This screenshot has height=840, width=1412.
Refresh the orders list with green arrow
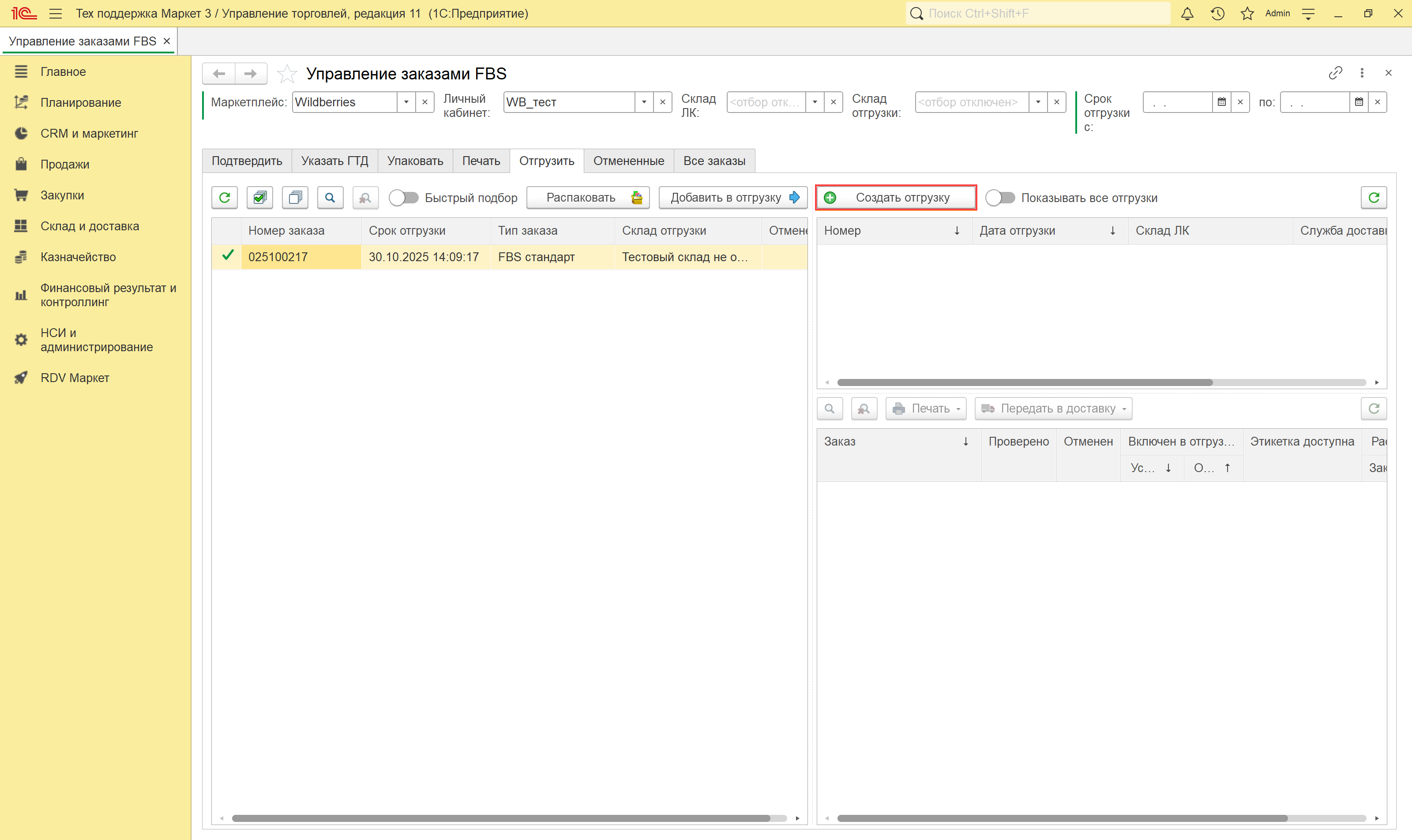point(225,198)
